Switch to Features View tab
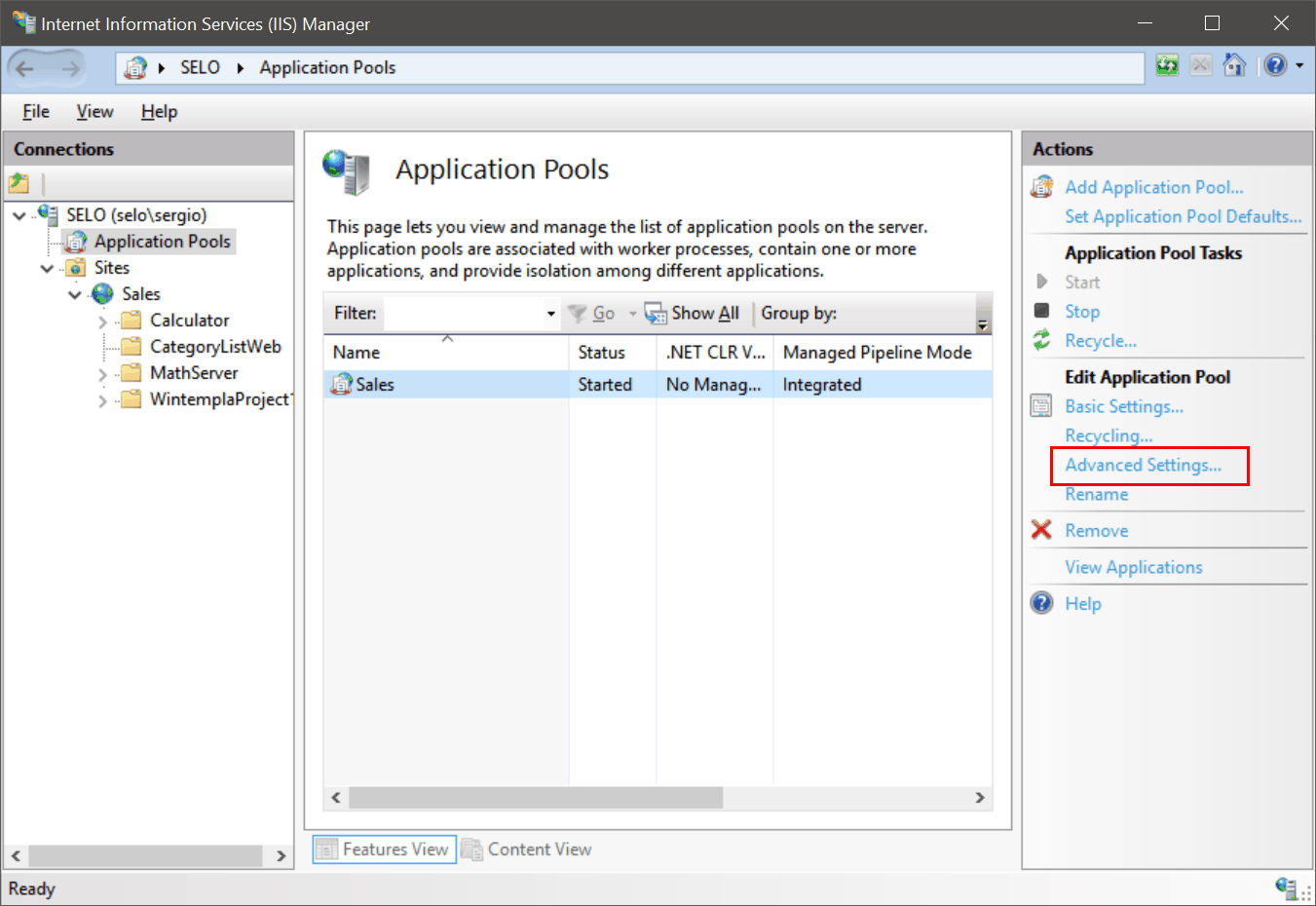The height and width of the screenshot is (906, 1316). click(384, 849)
